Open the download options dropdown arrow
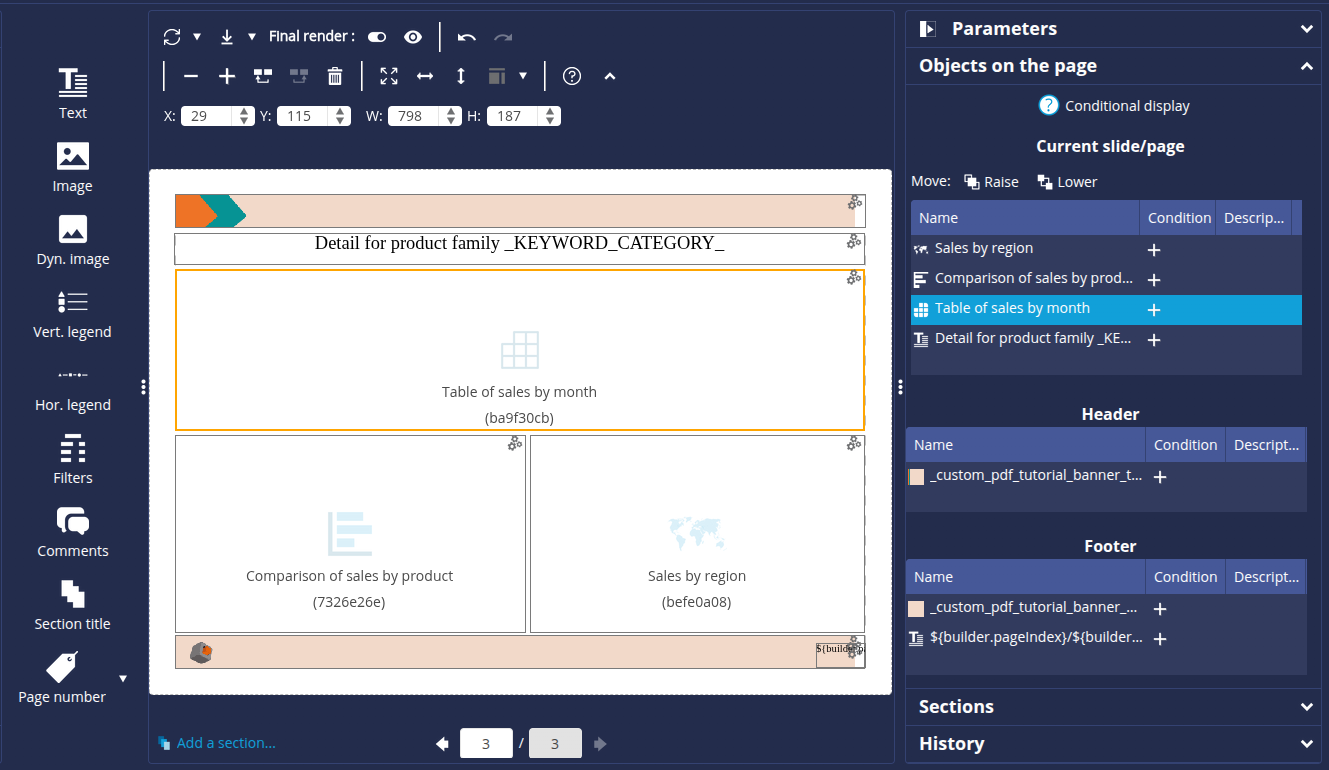 tap(252, 37)
